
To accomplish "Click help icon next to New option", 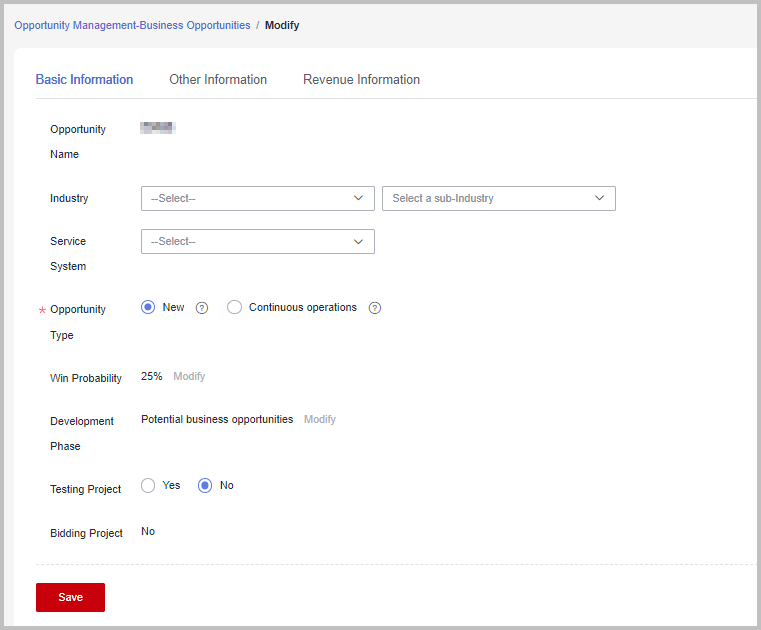I will [202, 308].
